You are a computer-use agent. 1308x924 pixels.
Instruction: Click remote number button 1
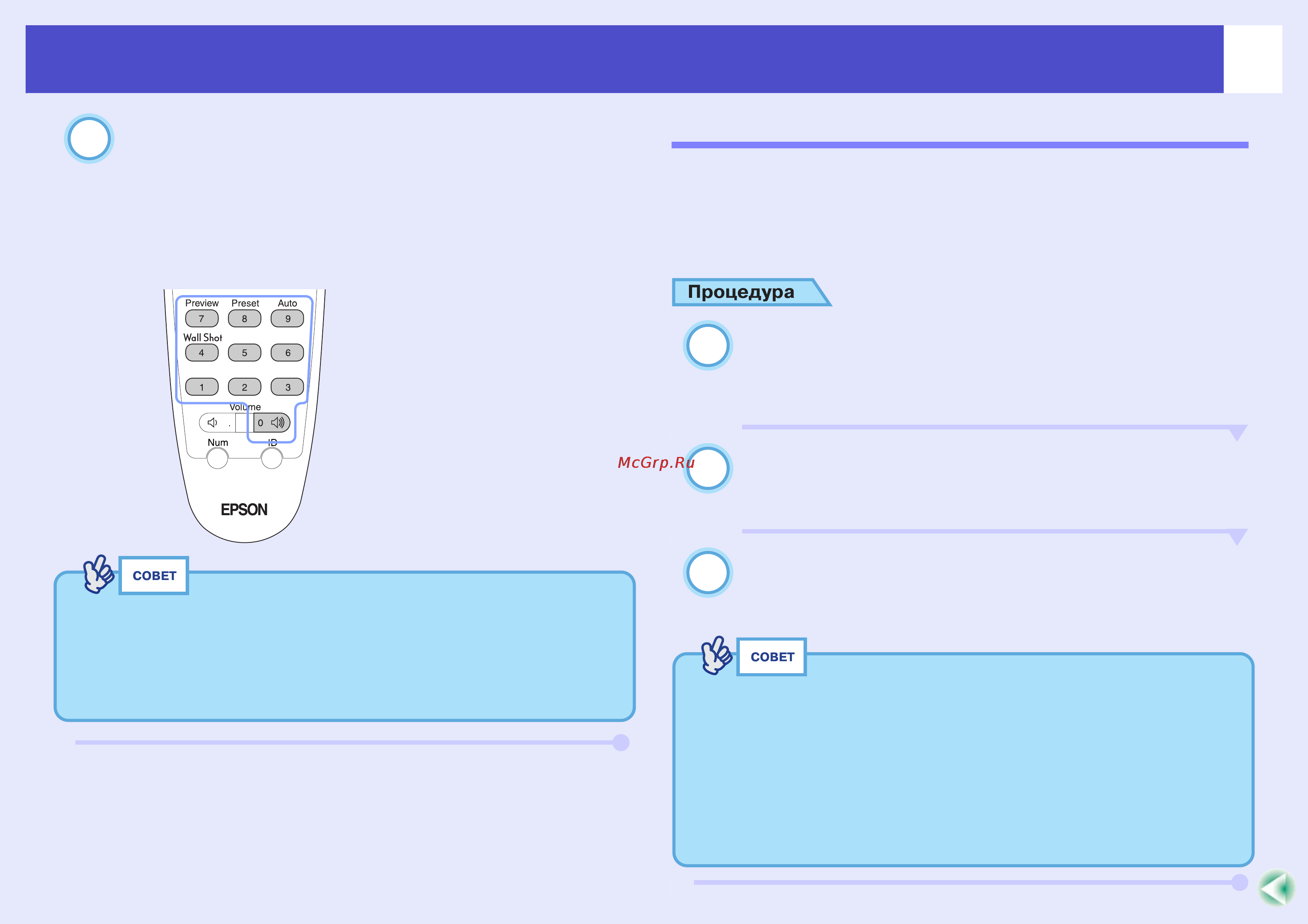pyautogui.click(x=202, y=387)
